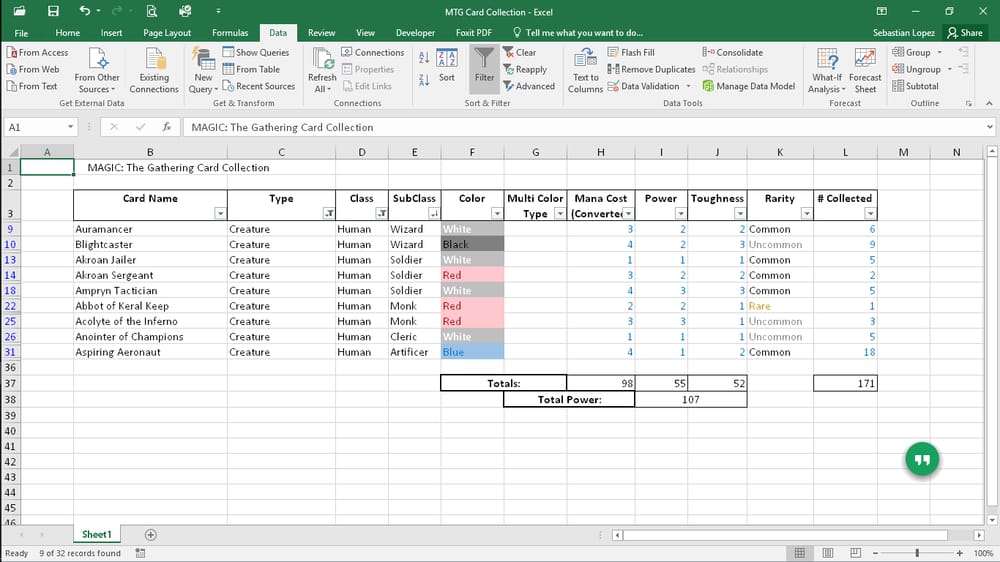Image resolution: width=1000 pixels, height=562 pixels.
Task: Click the zoom slider handle
Action: pos(917,553)
